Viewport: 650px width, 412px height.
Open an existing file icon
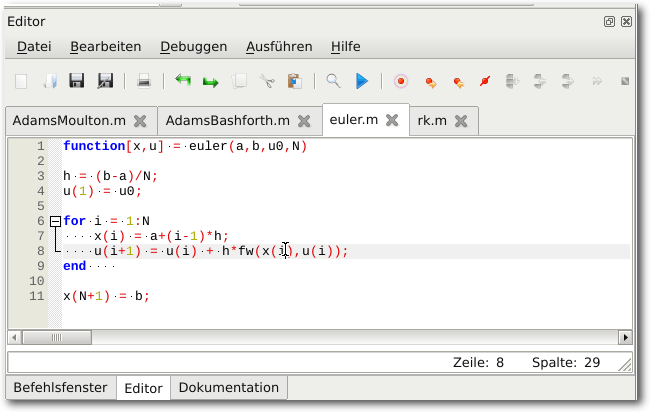click(50, 81)
